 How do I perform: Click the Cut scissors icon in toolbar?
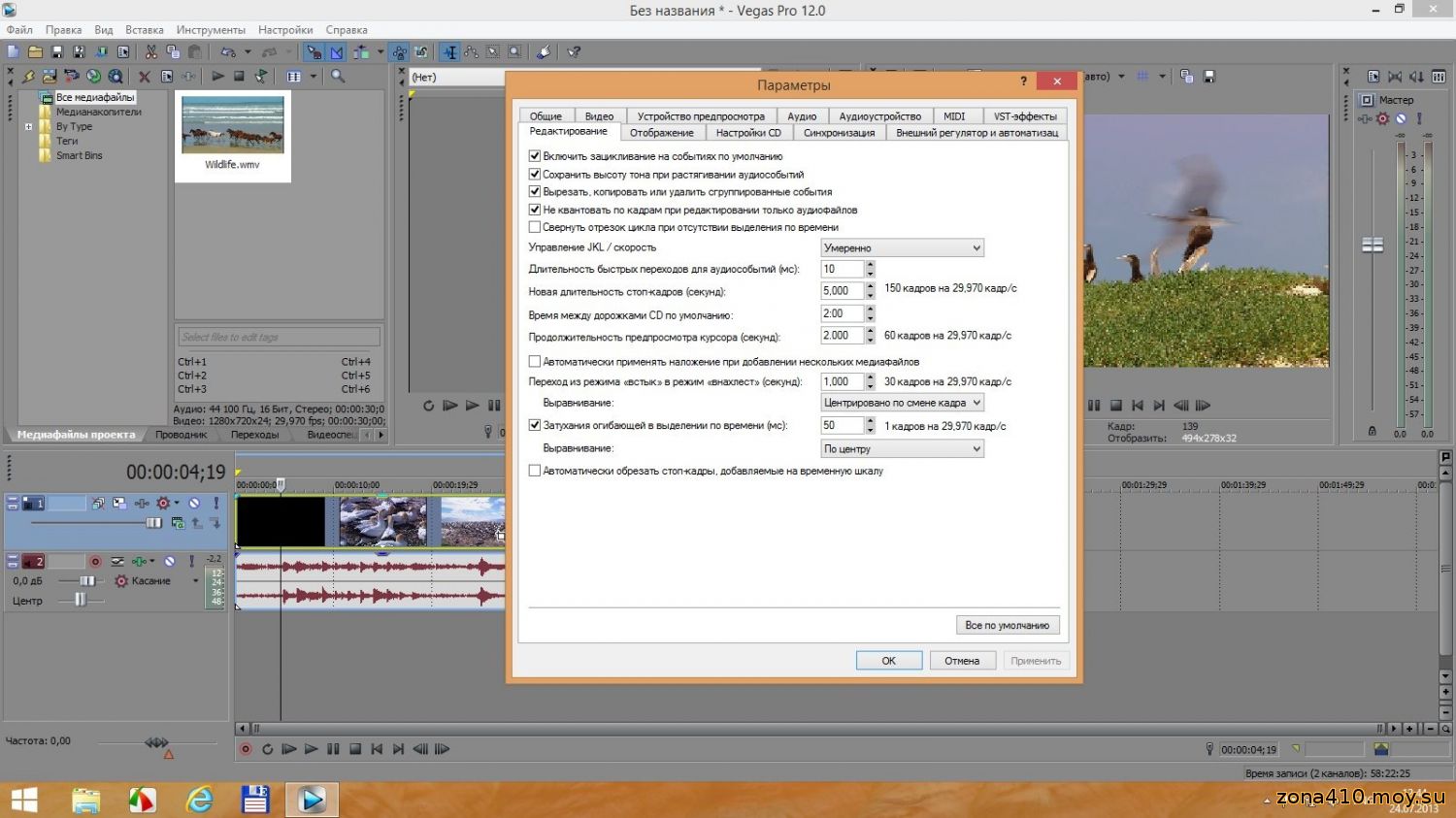pyautogui.click(x=151, y=52)
